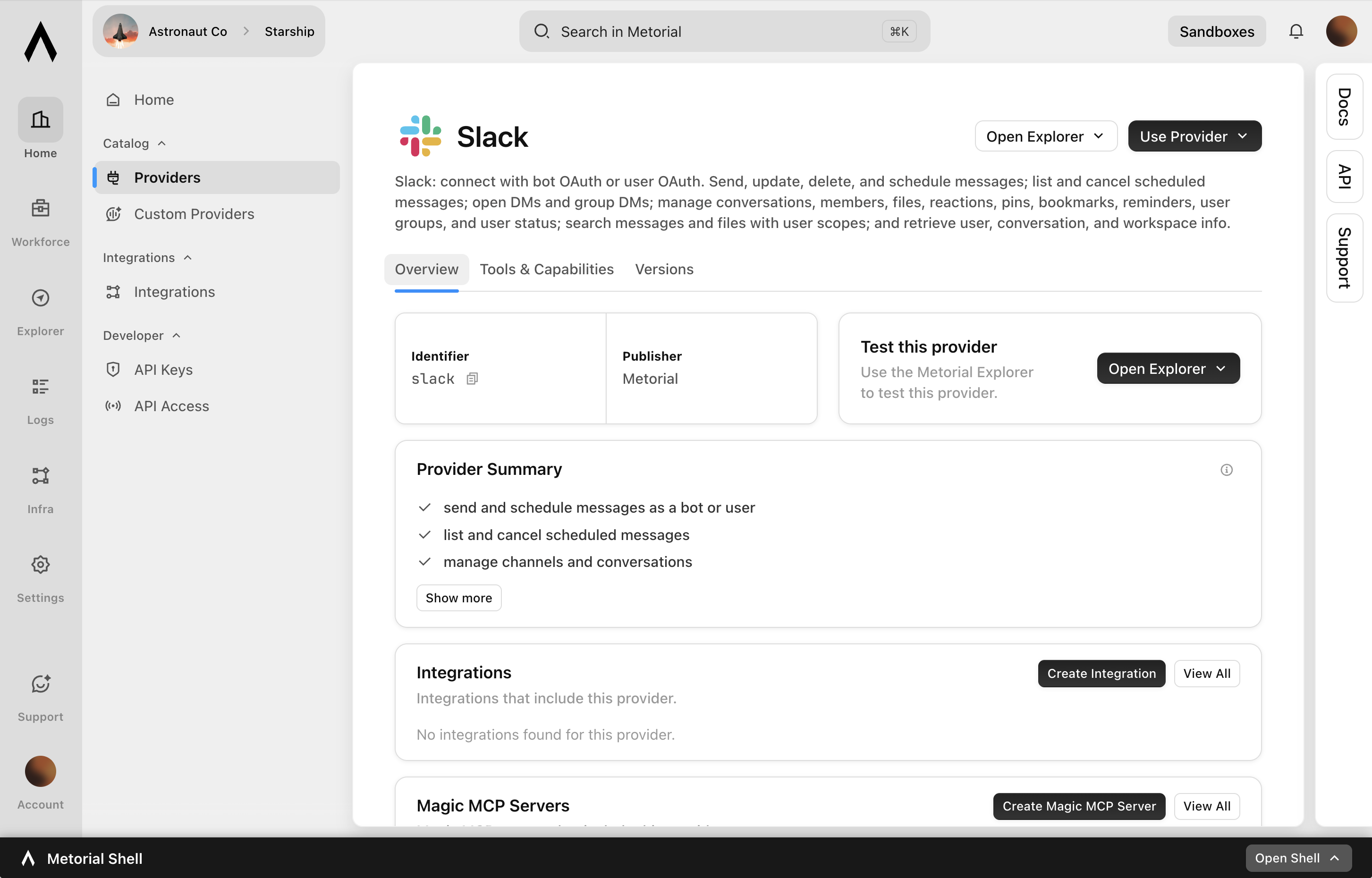Screen dimensions: 1372x878
Task: Click the Astronaut Co breadcrumb
Action: point(187,31)
